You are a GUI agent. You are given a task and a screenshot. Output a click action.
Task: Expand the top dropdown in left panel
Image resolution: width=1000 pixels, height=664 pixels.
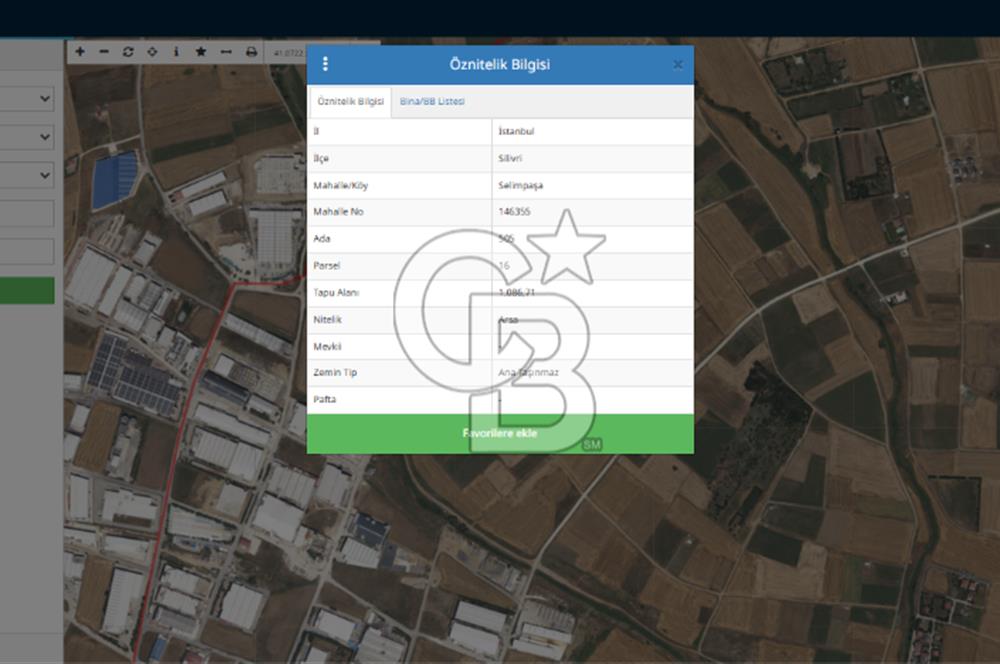[x=27, y=99]
